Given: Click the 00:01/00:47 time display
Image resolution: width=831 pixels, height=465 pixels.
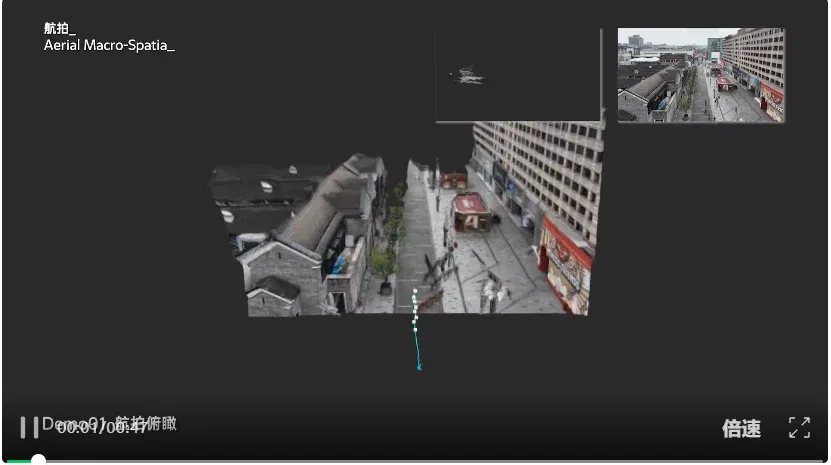Looking at the screenshot, I should tap(101, 427).
